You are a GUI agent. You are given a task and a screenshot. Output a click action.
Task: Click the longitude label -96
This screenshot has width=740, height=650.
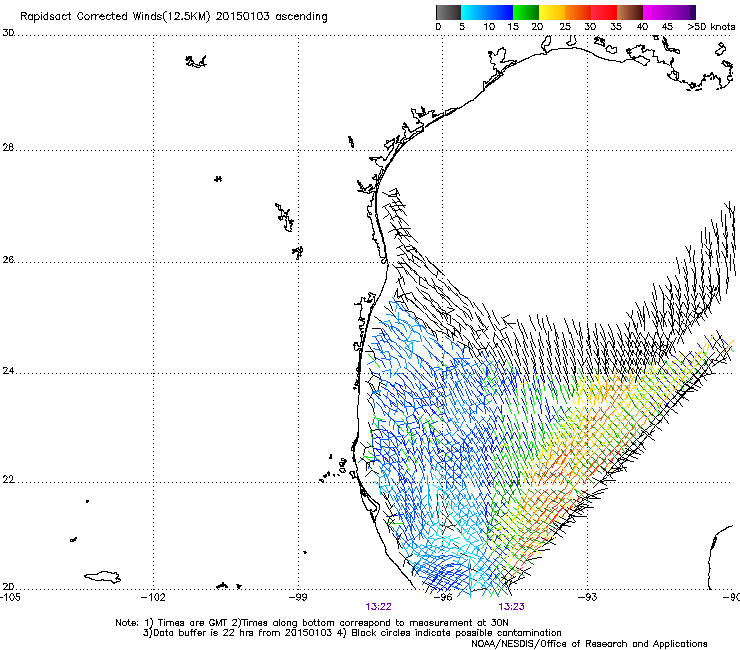pos(442,597)
